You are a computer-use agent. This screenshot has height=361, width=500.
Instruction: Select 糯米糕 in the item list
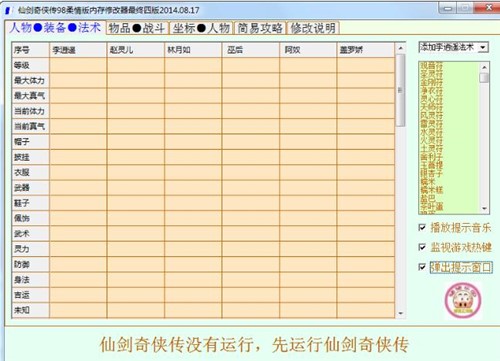click(431, 190)
